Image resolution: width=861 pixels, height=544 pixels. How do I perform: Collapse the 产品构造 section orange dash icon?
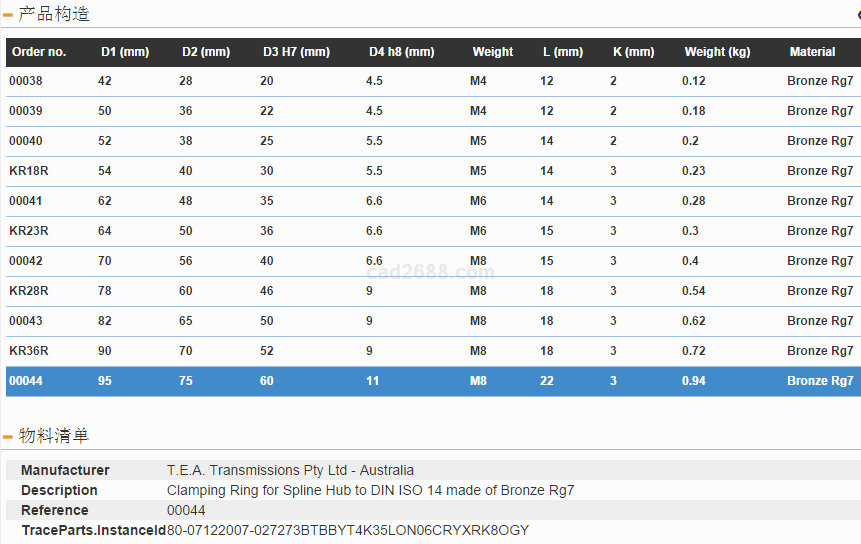point(8,15)
